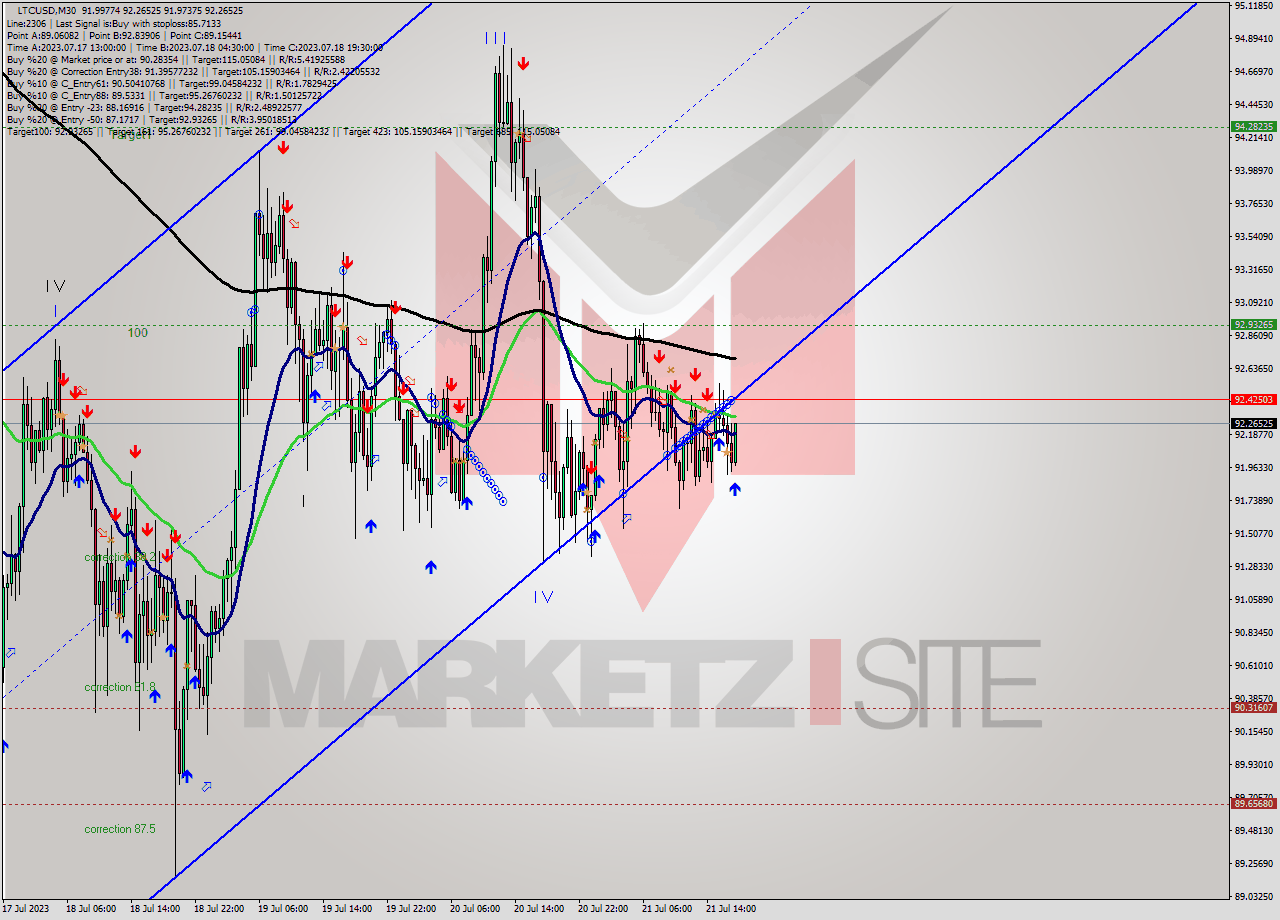
Task: Click the '21 Jul 06:00' time label
Action: coord(667,909)
